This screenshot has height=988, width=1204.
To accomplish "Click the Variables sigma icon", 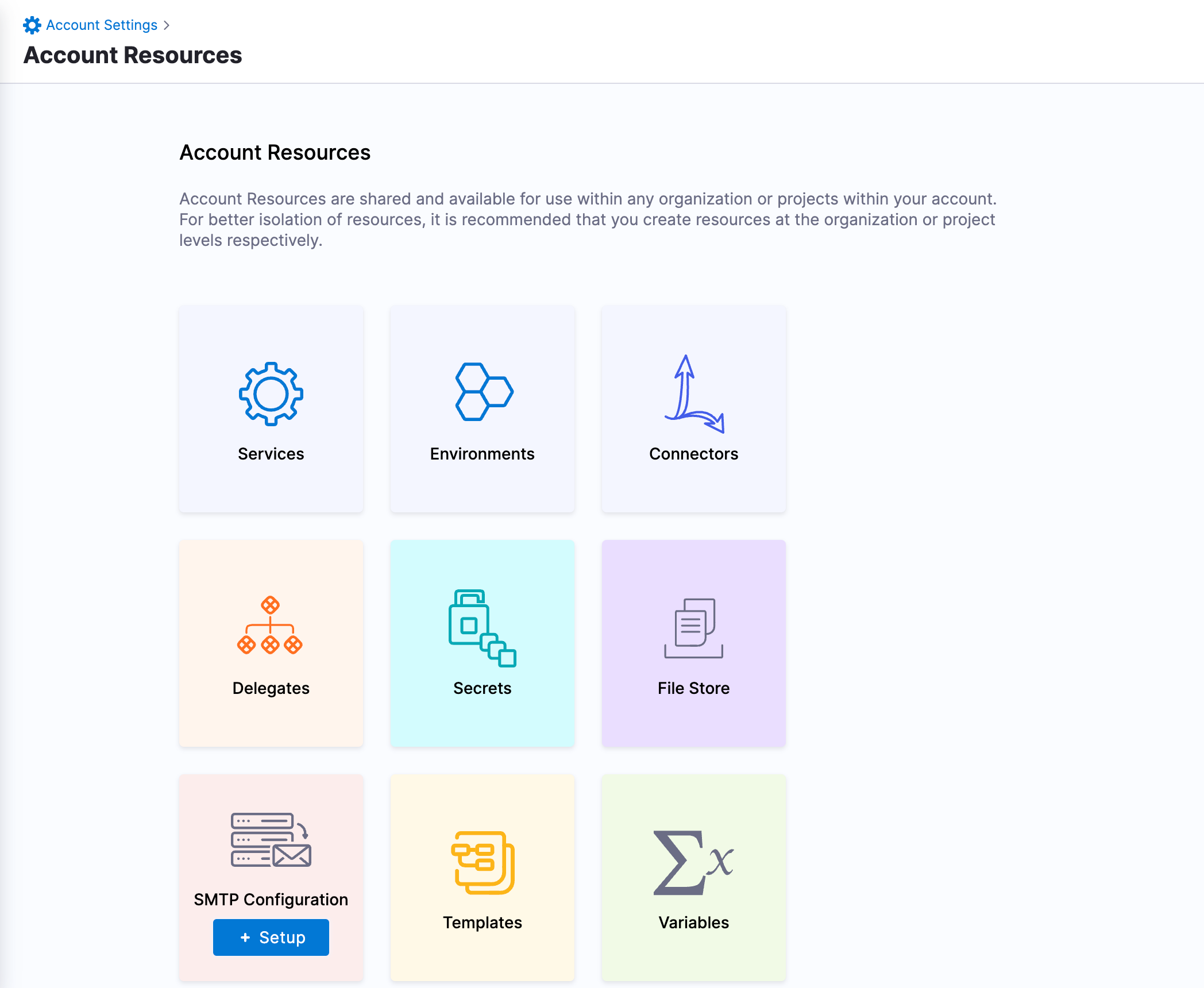I will point(693,862).
